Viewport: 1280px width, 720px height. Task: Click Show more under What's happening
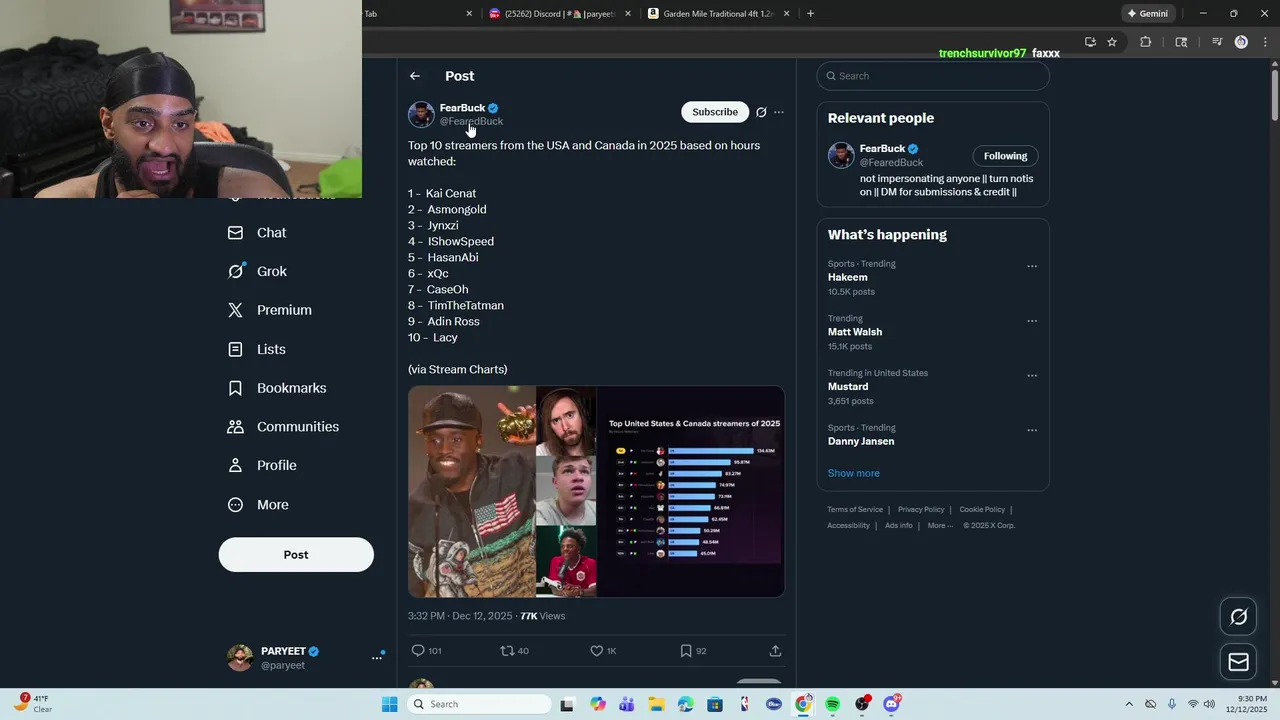point(853,473)
